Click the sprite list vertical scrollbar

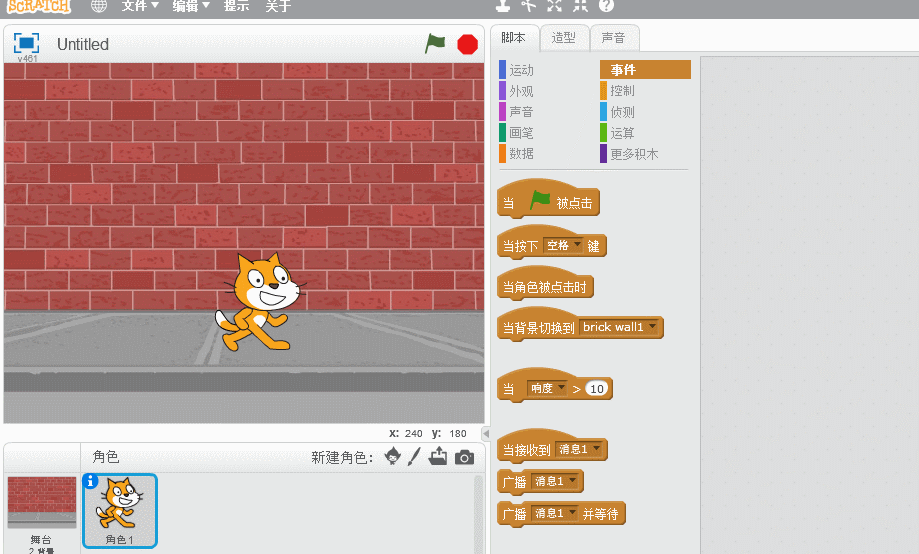pos(478,513)
